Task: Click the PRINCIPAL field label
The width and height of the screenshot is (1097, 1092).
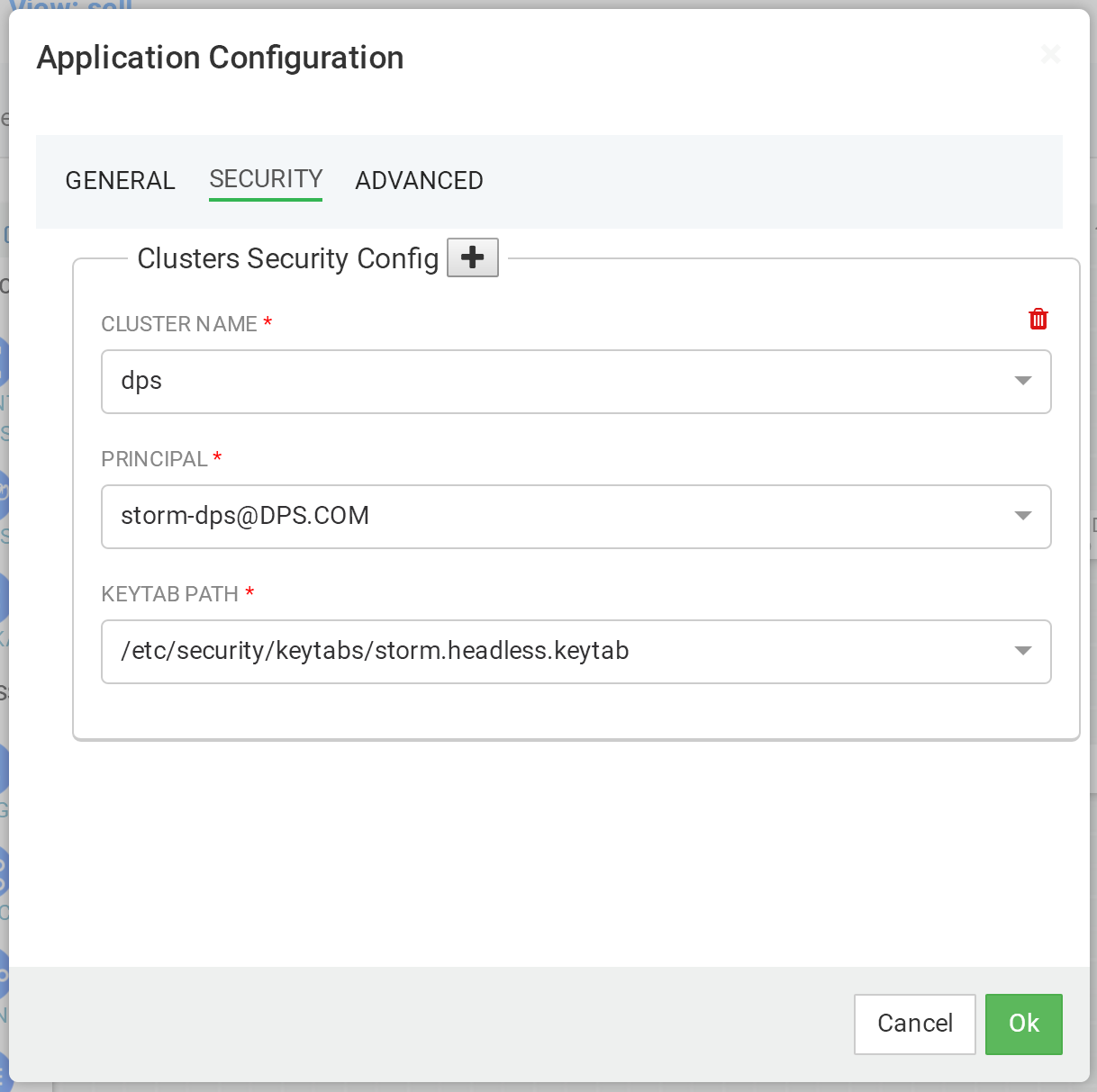Action: [x=154, y=459]
